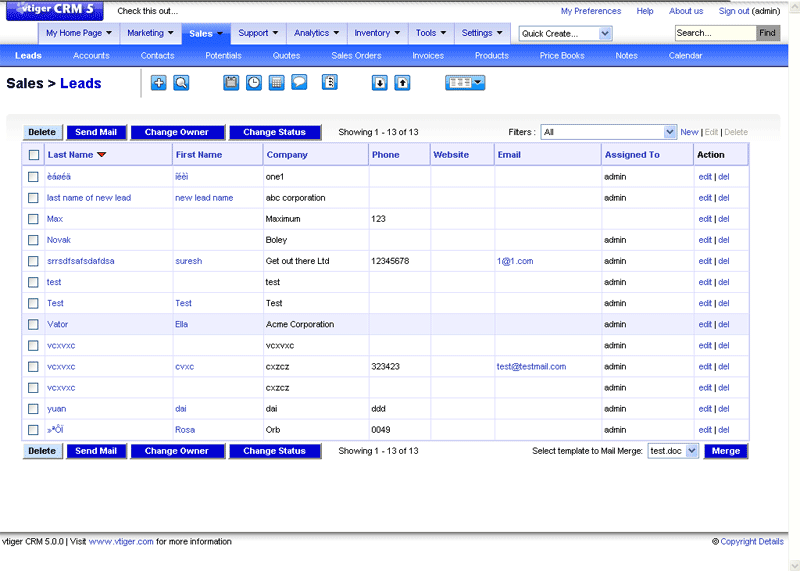
Task: Open the Sales Orders tab
Action: point(356,56)
